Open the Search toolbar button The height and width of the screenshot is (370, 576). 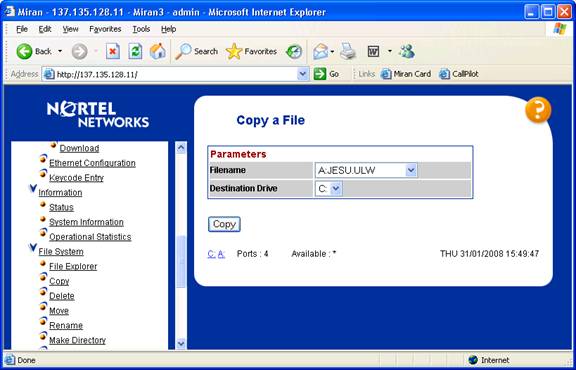coord(196,51)
